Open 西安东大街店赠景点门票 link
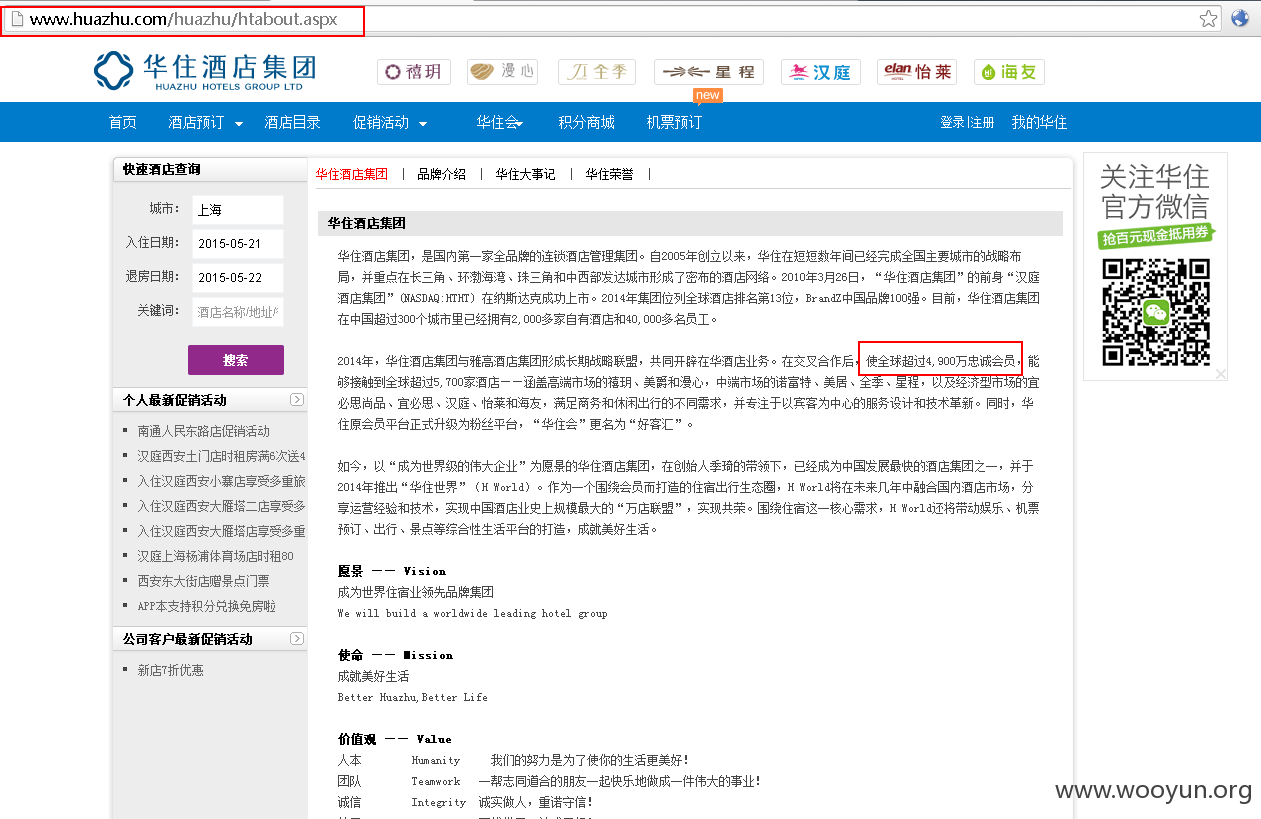The width and height of the screenshot is (1261, 819). (203, 581)
